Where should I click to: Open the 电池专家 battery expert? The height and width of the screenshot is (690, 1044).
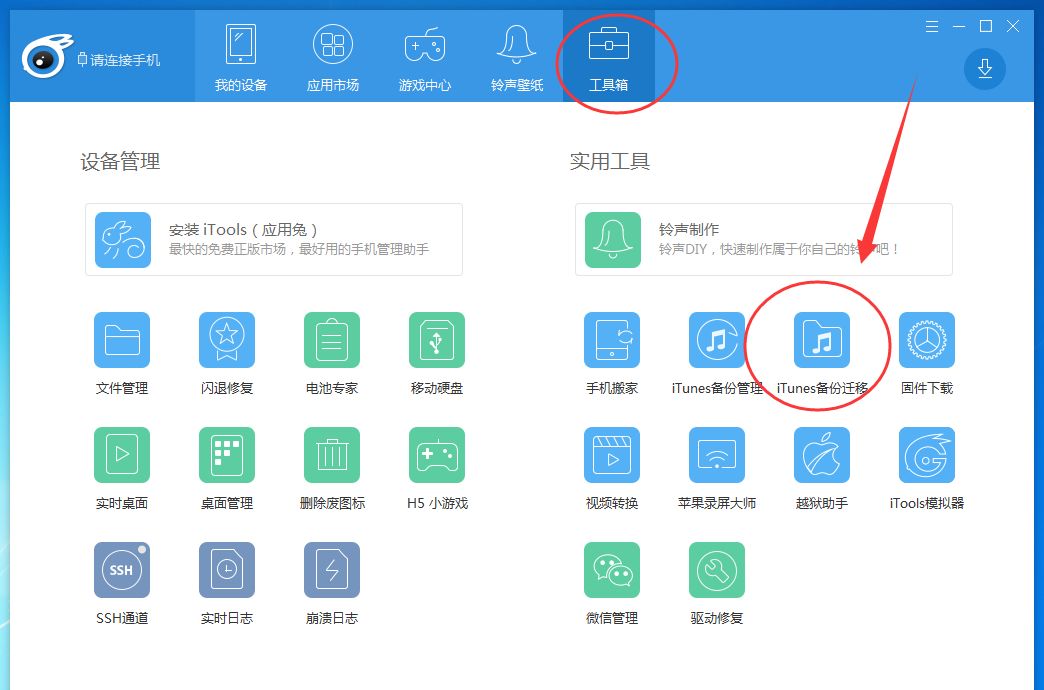(x=332, y=341)
